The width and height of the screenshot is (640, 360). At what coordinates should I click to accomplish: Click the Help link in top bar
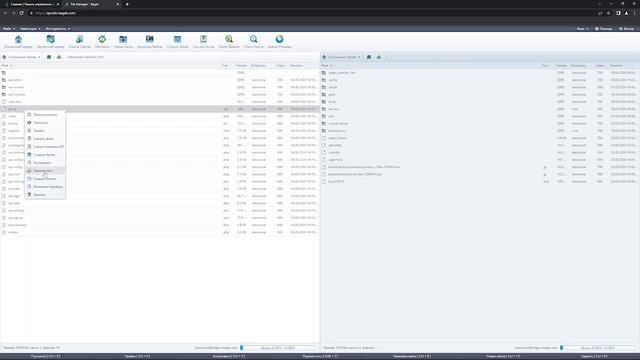click(604, 29)
